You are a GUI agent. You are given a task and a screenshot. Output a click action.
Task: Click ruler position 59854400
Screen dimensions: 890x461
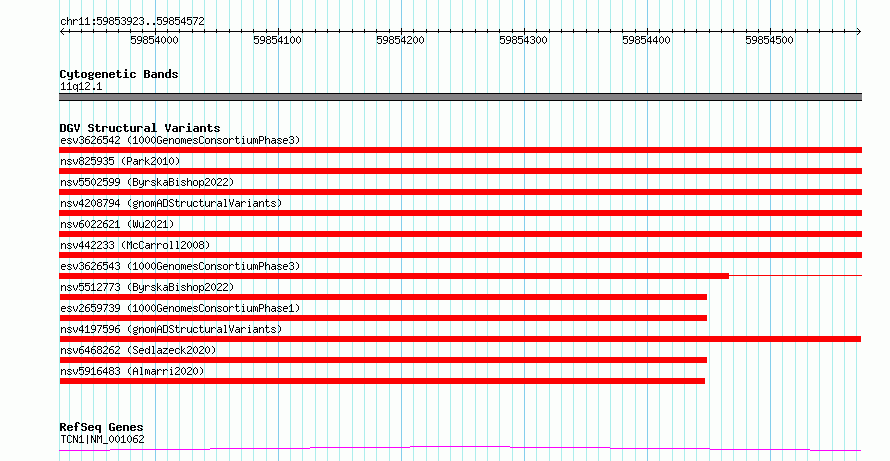pyautogui.click(x=646, y=40)
